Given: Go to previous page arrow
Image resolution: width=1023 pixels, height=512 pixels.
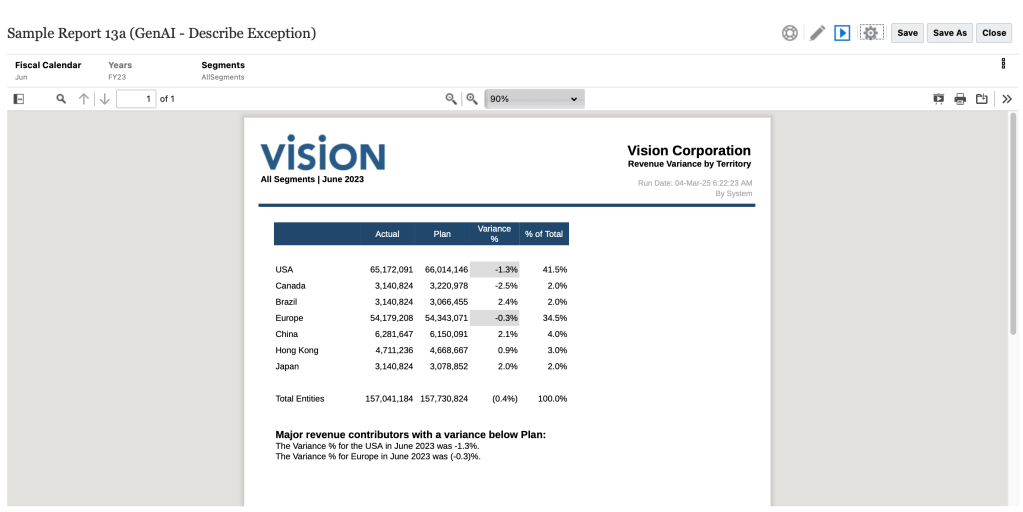Looking at the screenshot, I should (84, 99).
